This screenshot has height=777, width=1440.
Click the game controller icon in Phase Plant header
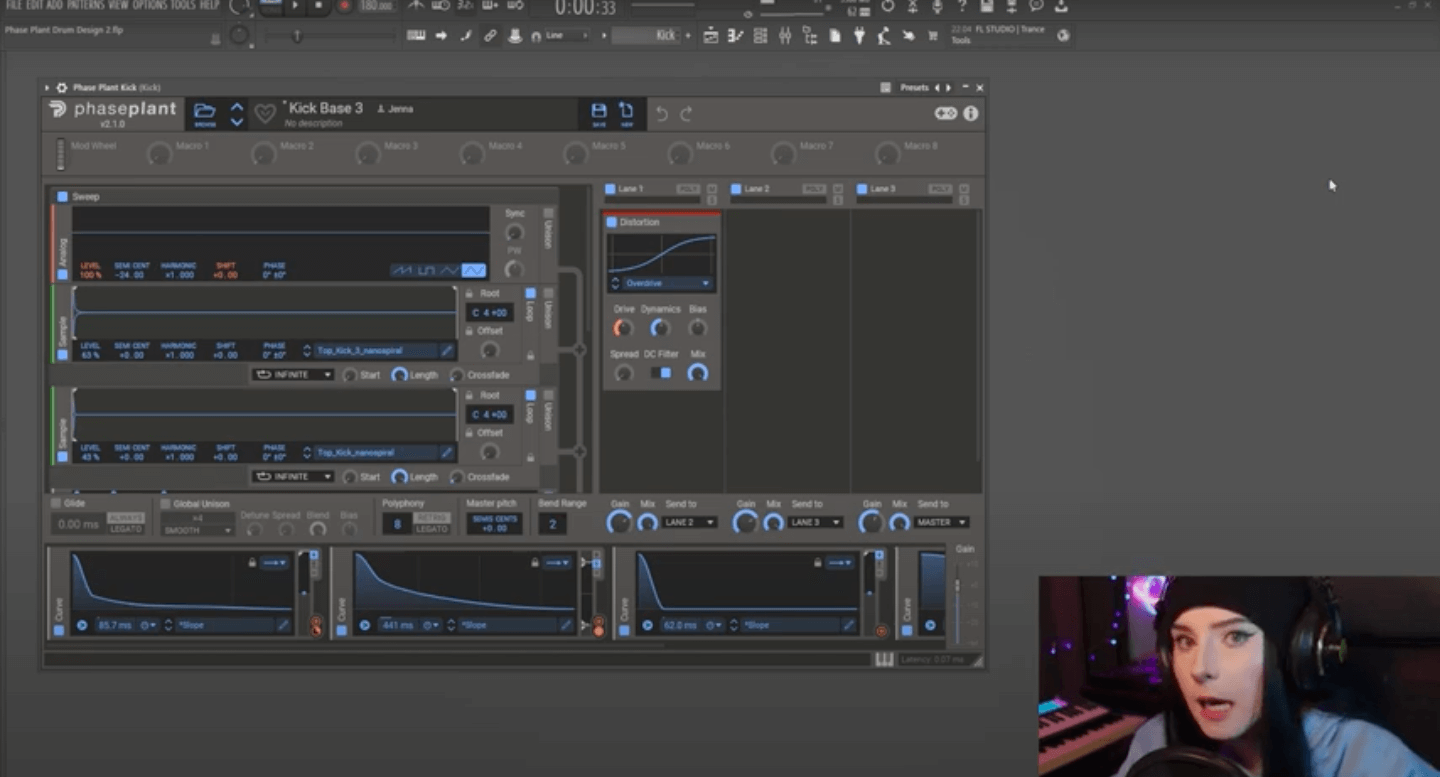(945, 114)
